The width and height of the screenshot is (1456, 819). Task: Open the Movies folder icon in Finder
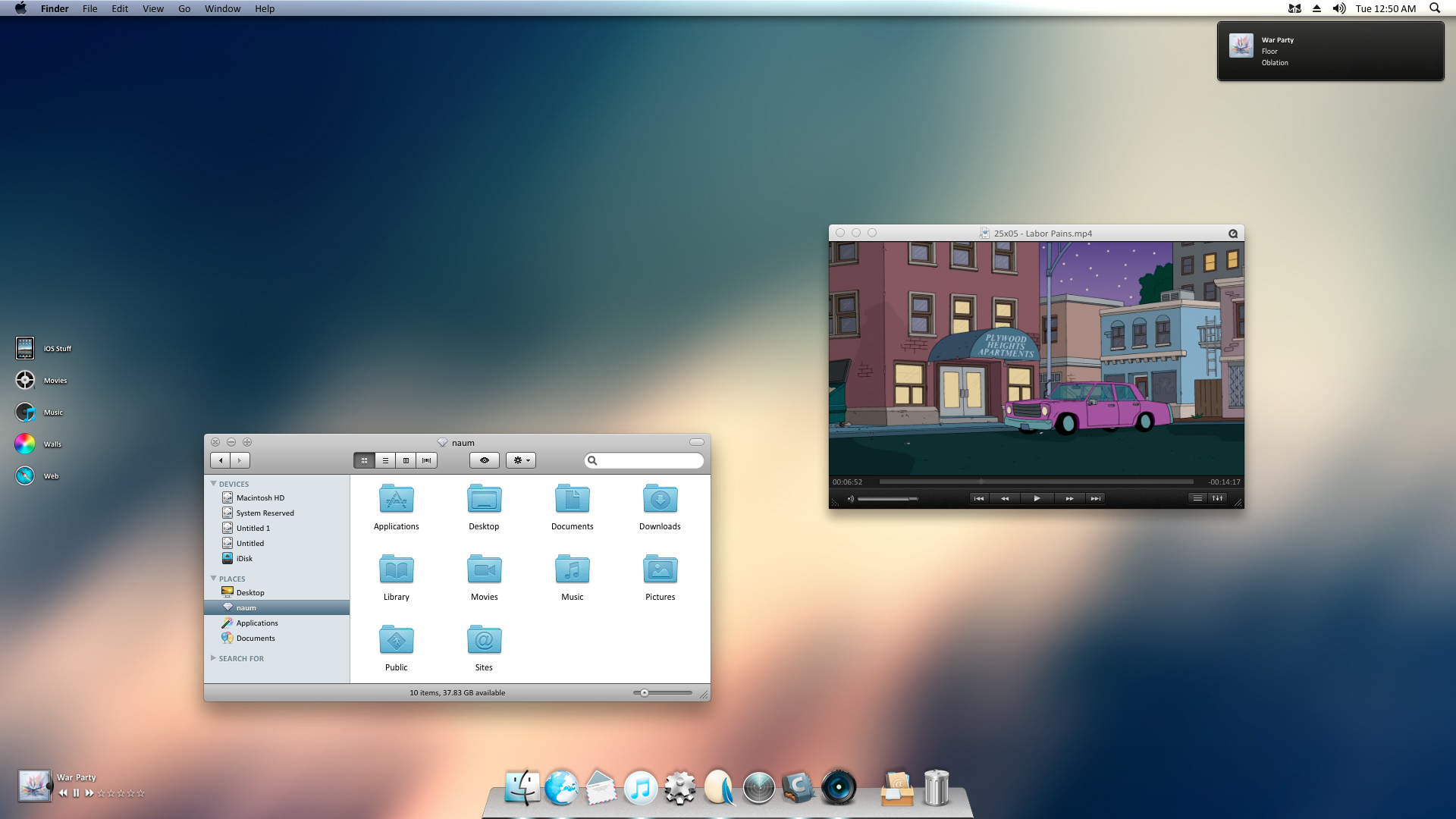pos(484,570)
